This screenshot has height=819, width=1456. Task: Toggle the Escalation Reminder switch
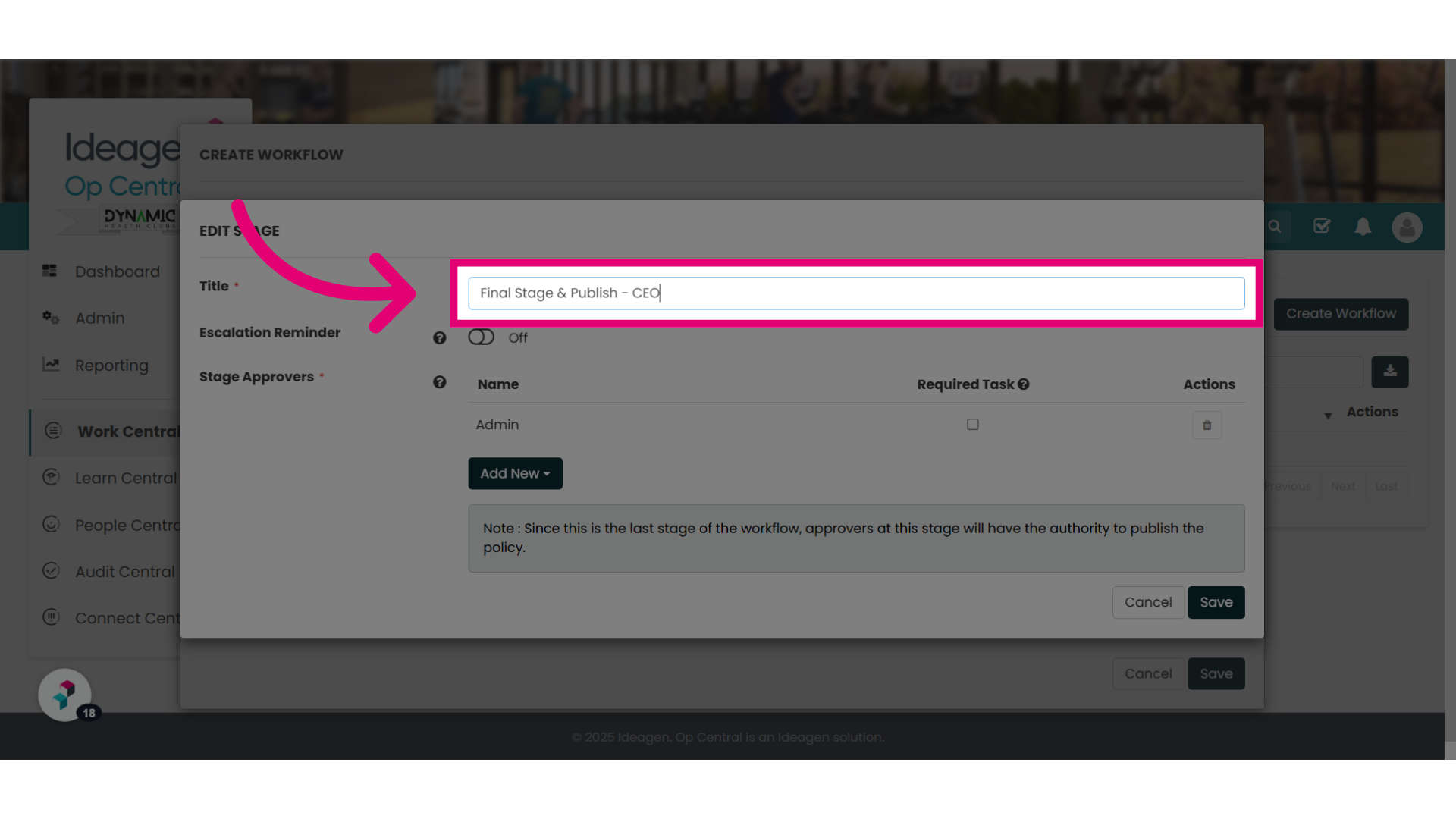coord(481,337)
